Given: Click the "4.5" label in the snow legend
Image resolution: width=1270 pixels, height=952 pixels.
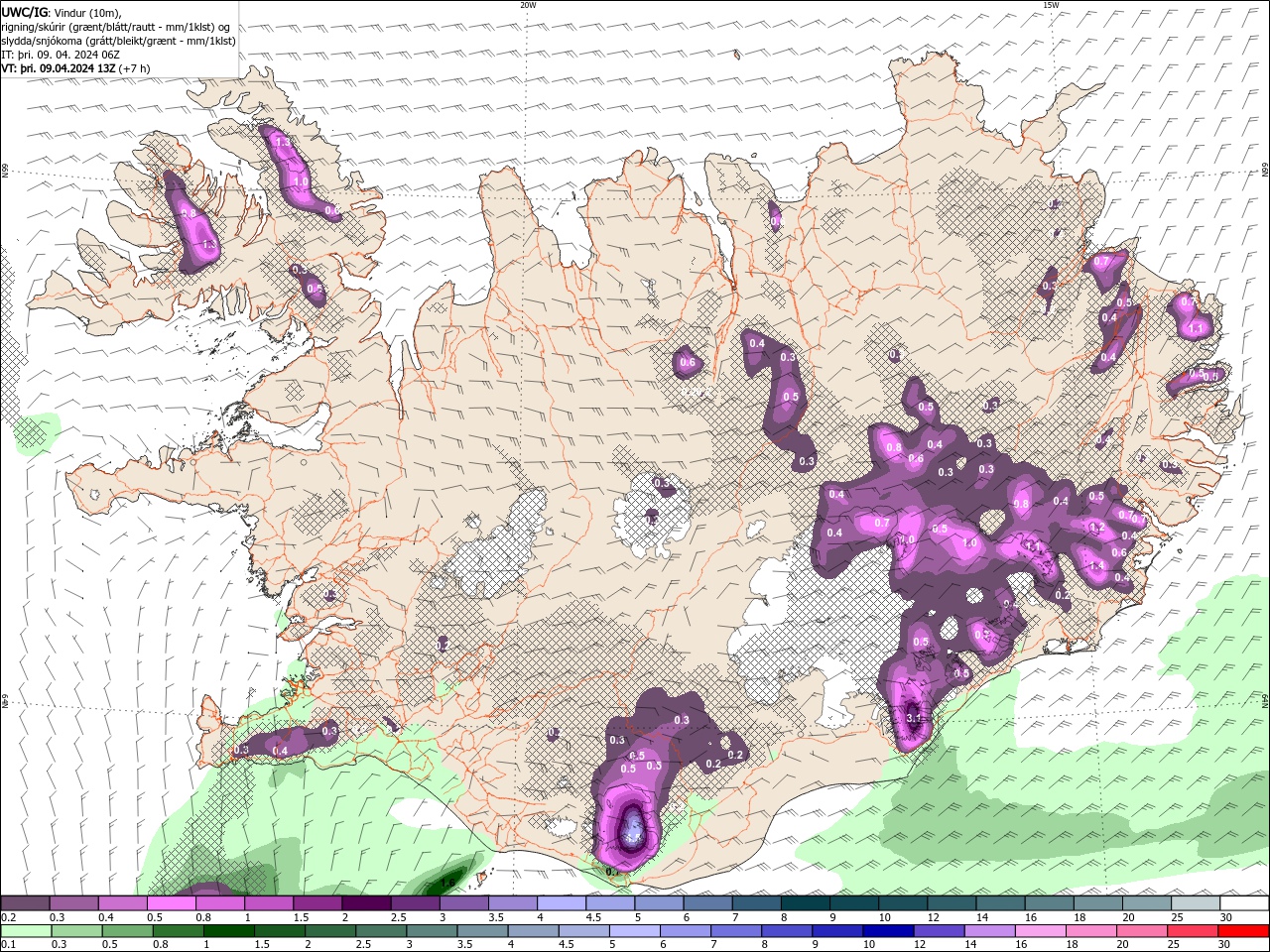Looking at the screenshot, I should coord(592,917).
